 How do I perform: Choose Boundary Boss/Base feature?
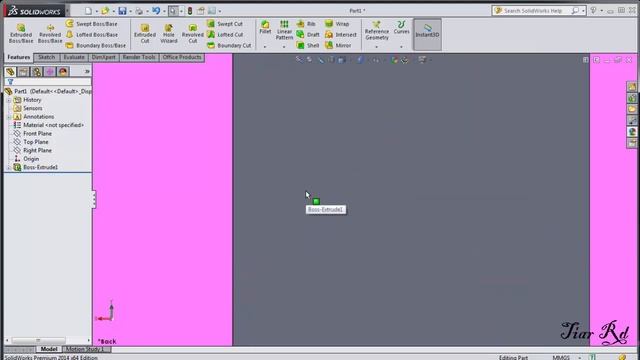pos(96,45)
